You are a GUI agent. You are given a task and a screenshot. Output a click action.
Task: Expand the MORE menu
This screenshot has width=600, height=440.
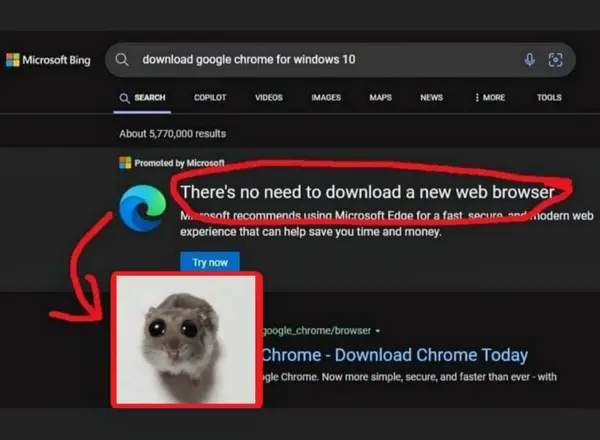point(488,98)
